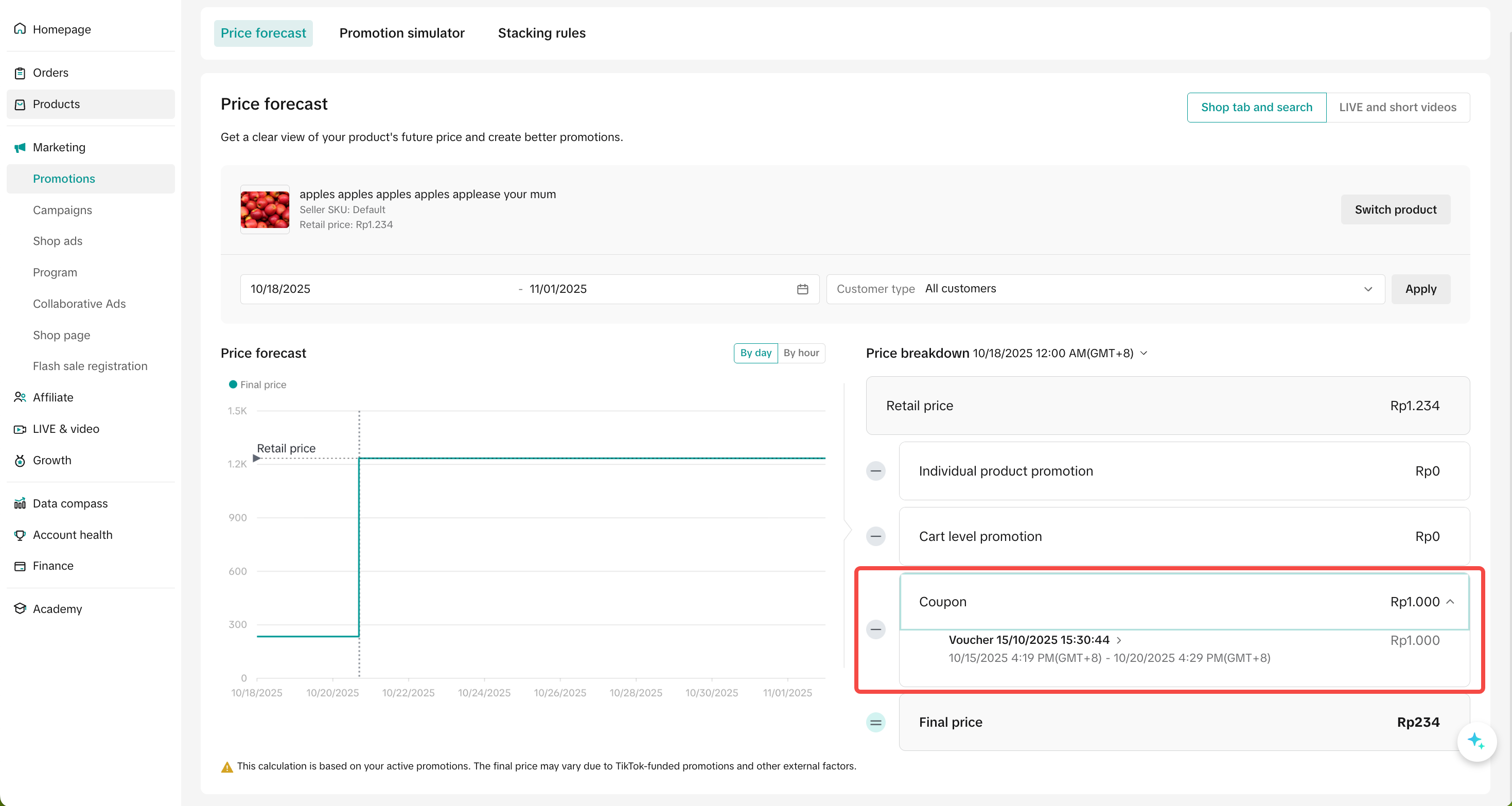Screen dimensions: 1512x806
Task: Click the Homepage house icon
Action: coord(20,29)
